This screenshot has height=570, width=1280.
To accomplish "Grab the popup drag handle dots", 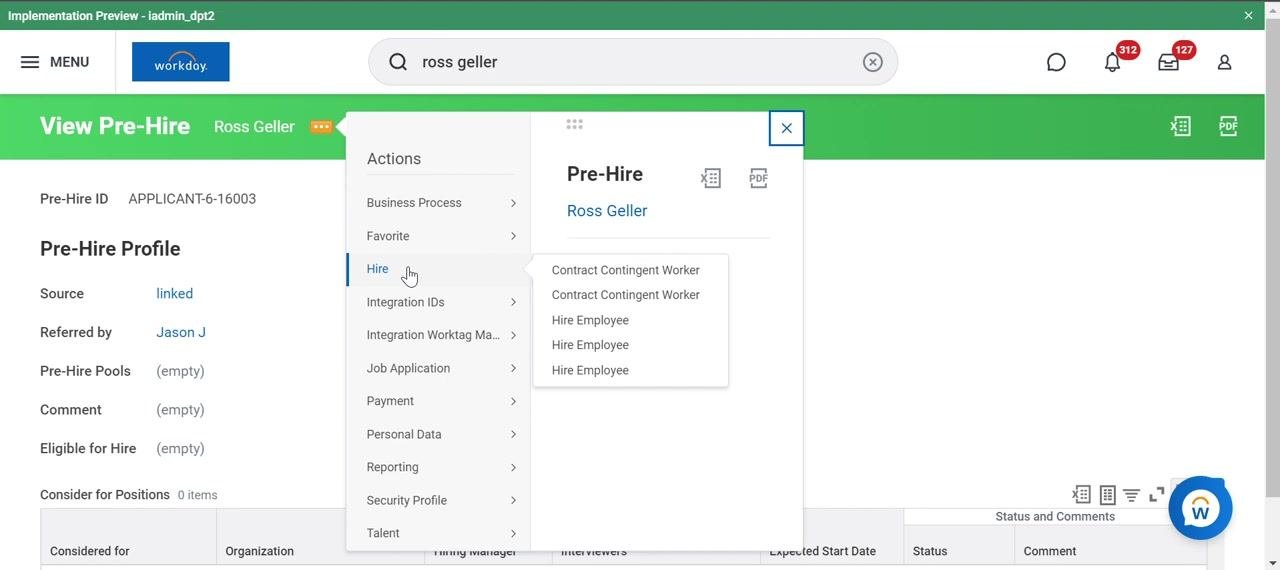I will tap(574, 124).
